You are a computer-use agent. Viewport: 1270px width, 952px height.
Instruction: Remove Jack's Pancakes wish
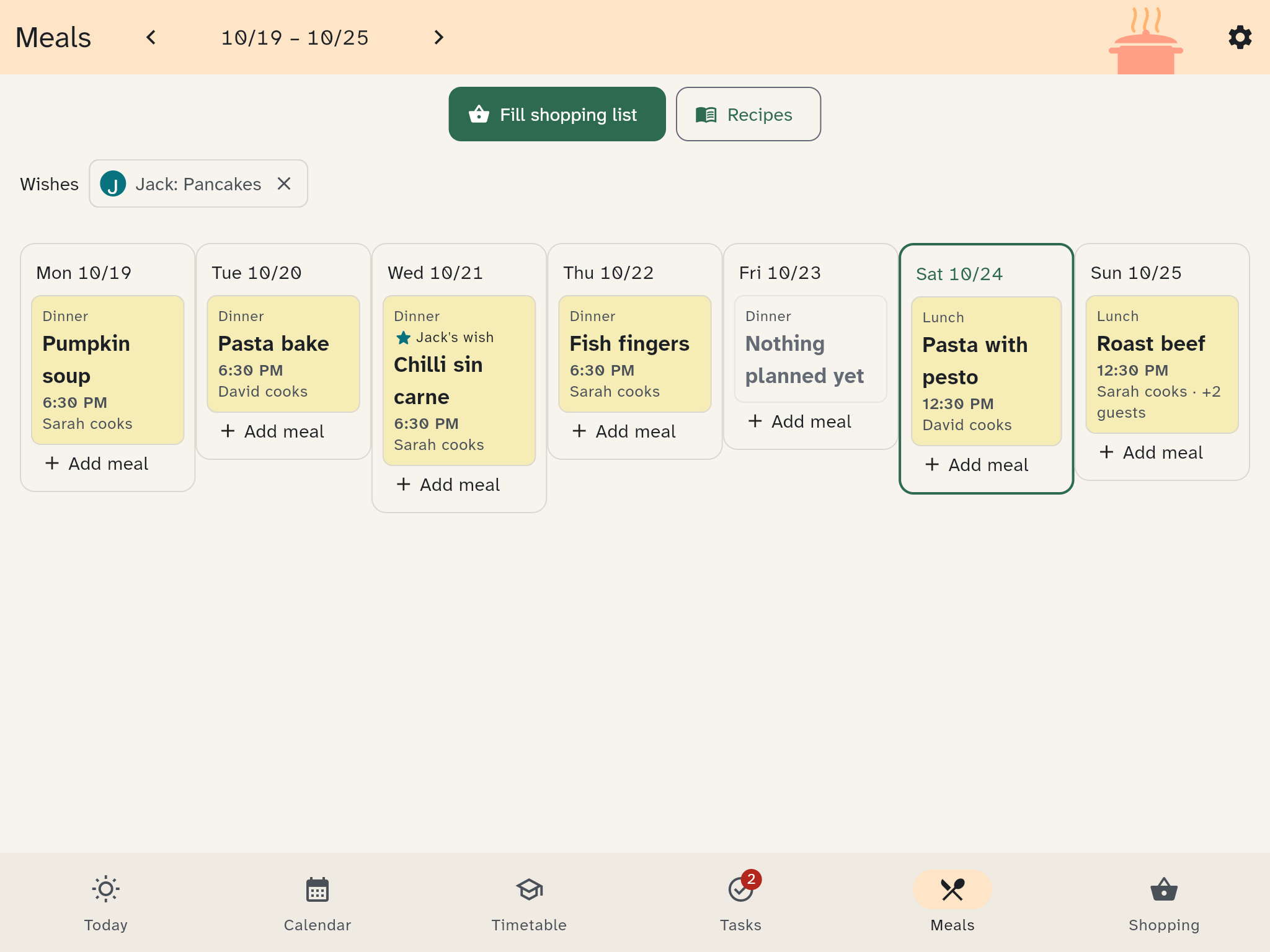point(284,183)
